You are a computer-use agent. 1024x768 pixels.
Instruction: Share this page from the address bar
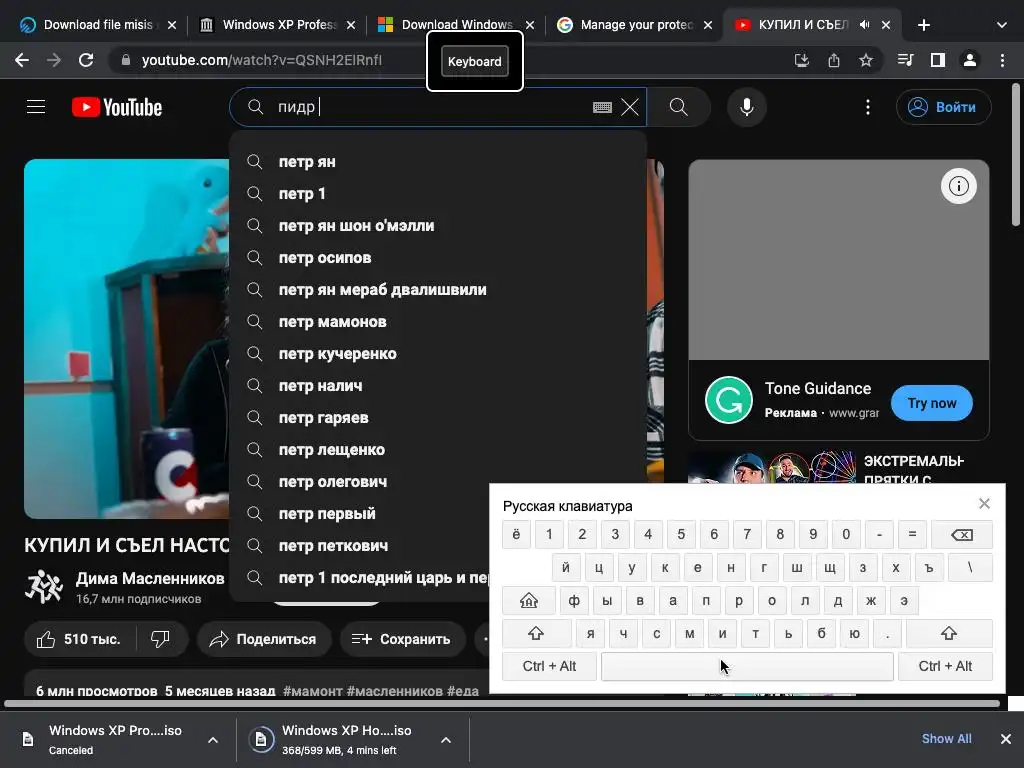pyautogui.click(x=833, y=60)
